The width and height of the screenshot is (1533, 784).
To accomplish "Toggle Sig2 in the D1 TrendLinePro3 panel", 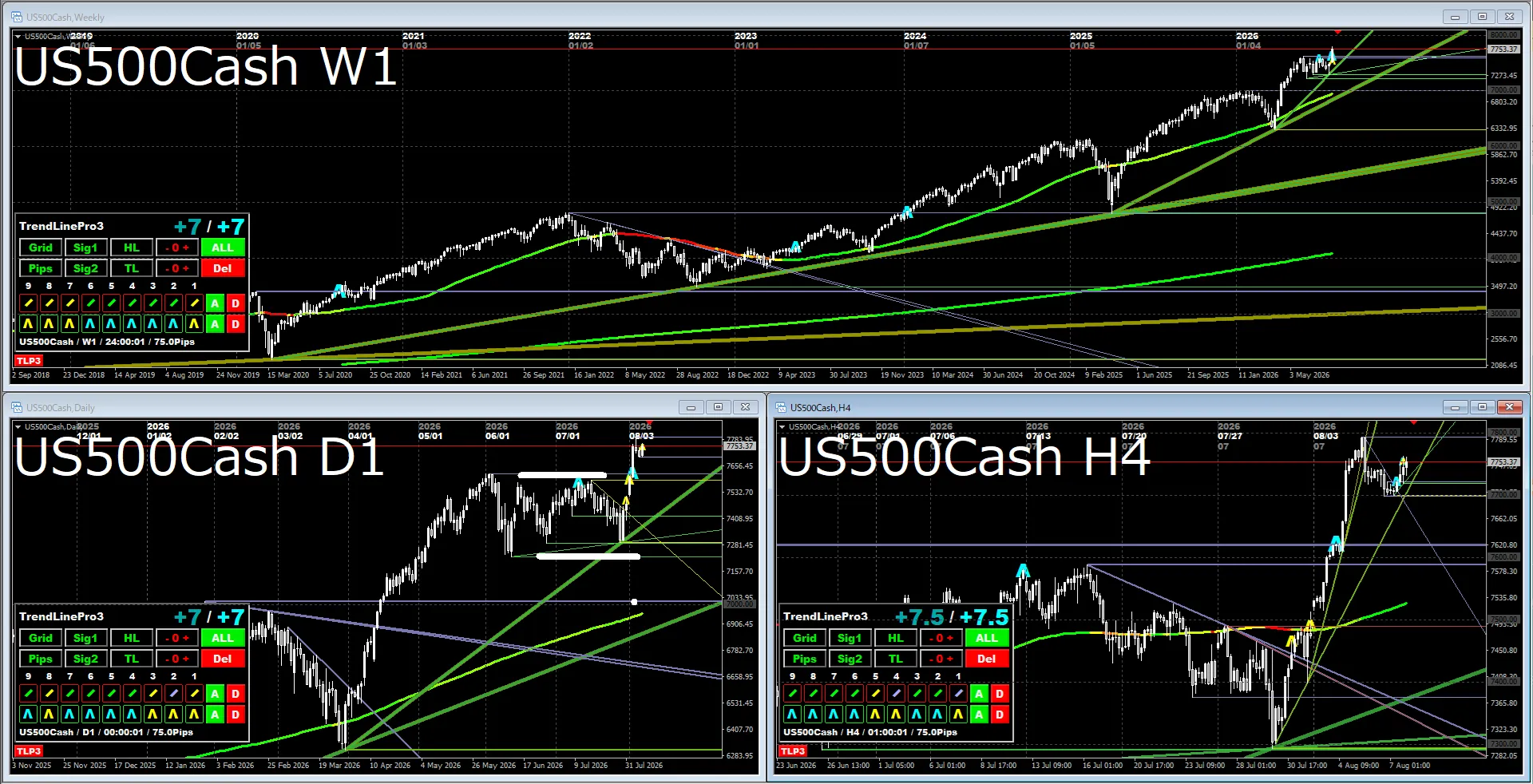I will [85, 659].
